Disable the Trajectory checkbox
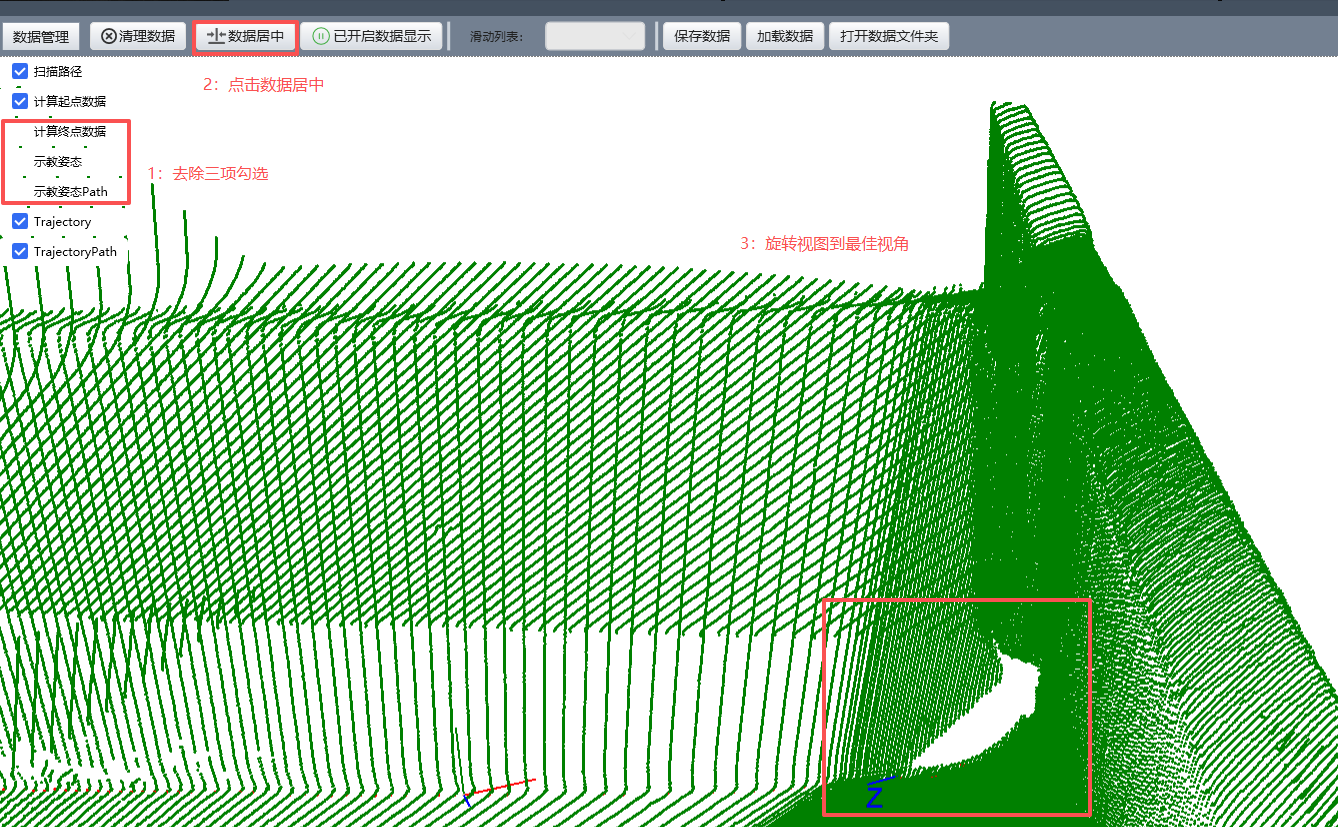Screen dimensions: 1338x827 click(20, 221)
